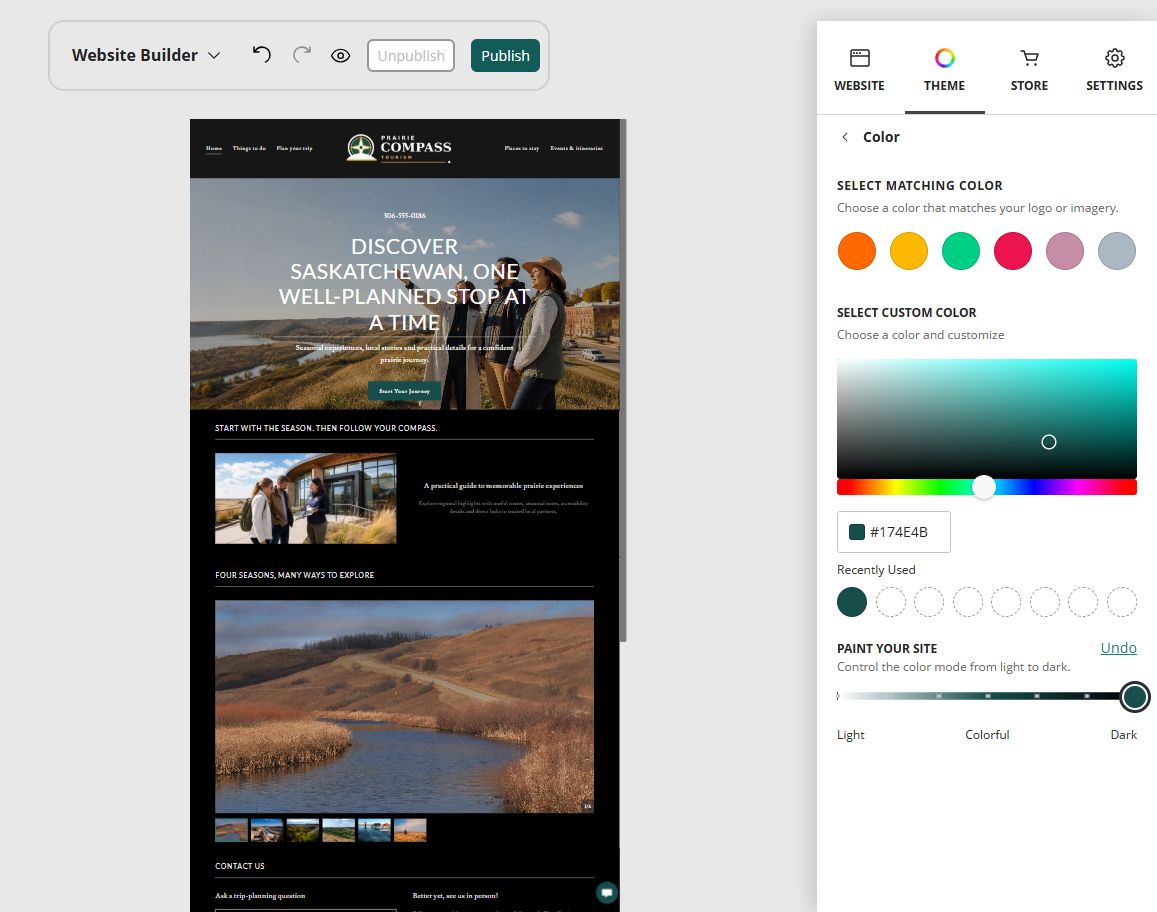Click the Dark label under the slider

[x=1123, y=735]
